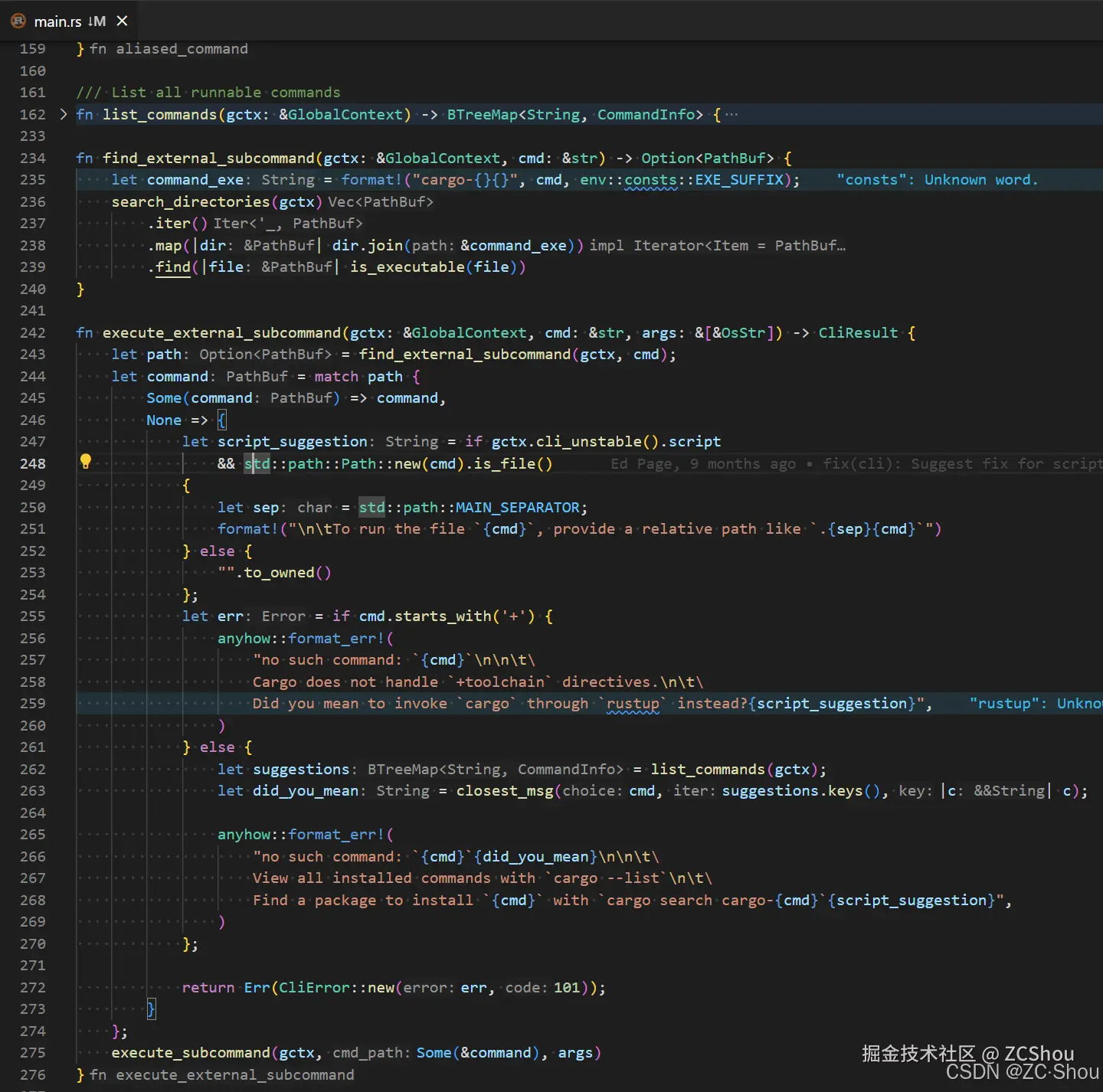Screen dimensions: 1103x1092
Task: Click the consts word underlined on line 235
Action: [651, 180]
